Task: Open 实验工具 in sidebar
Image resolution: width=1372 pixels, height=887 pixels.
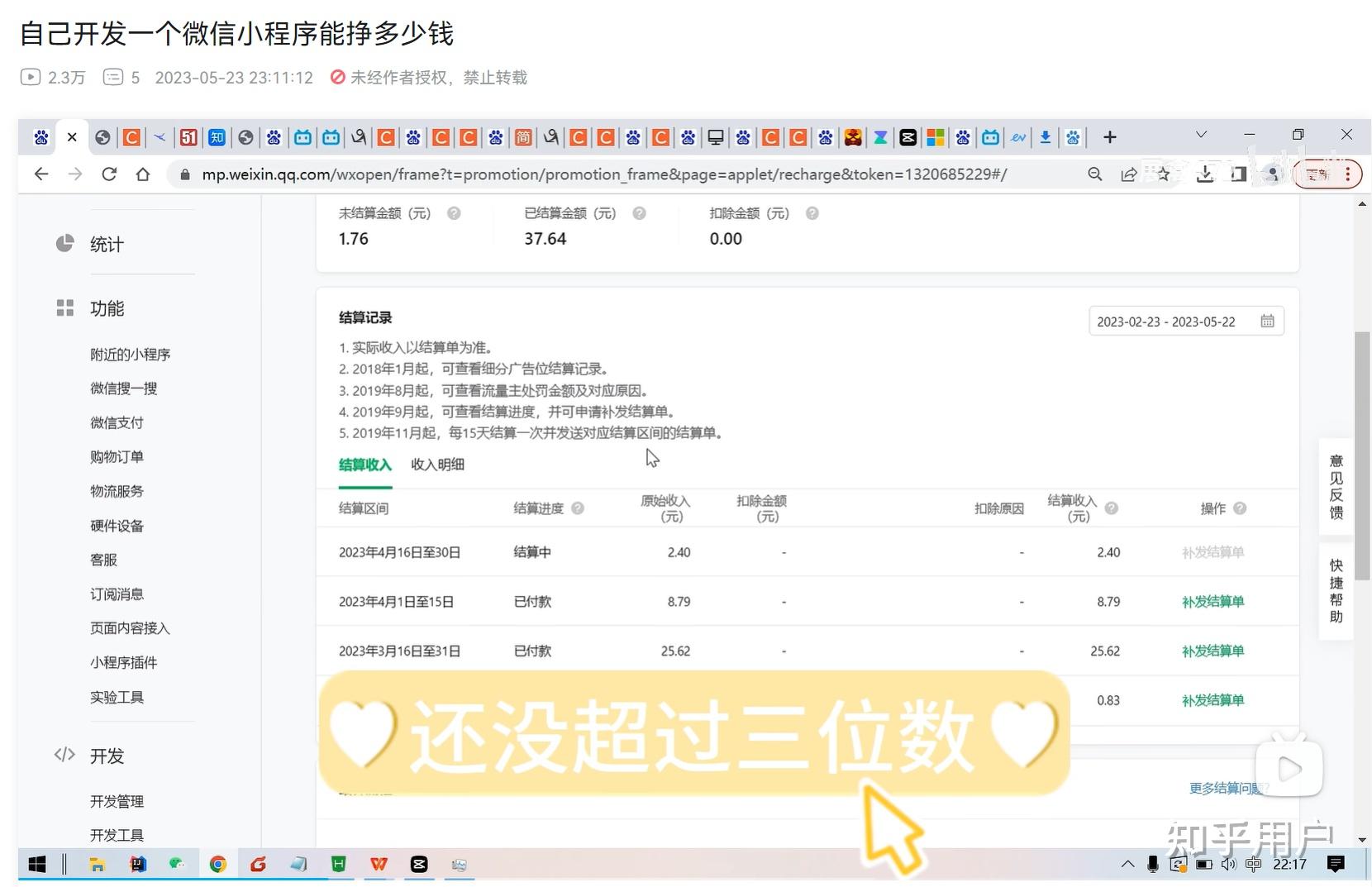Action: pos(117,697)
